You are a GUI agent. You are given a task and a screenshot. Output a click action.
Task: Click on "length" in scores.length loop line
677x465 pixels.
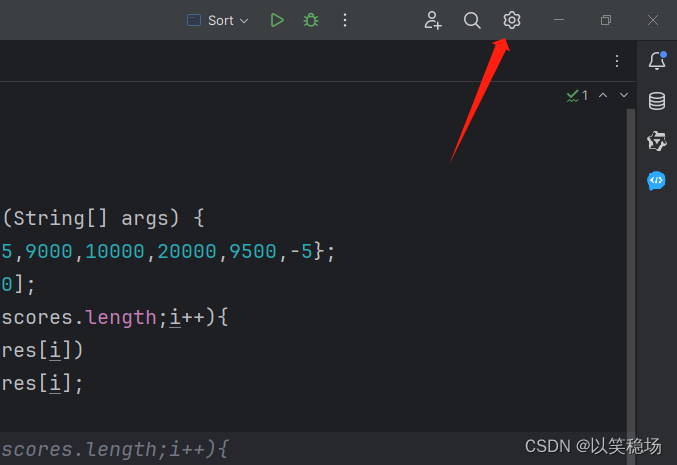pos(120,318)
